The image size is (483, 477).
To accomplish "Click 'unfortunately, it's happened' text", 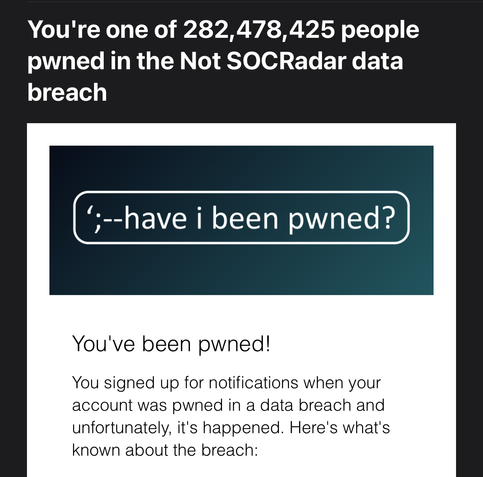I will pyautogui.click(x=178, y=428).
